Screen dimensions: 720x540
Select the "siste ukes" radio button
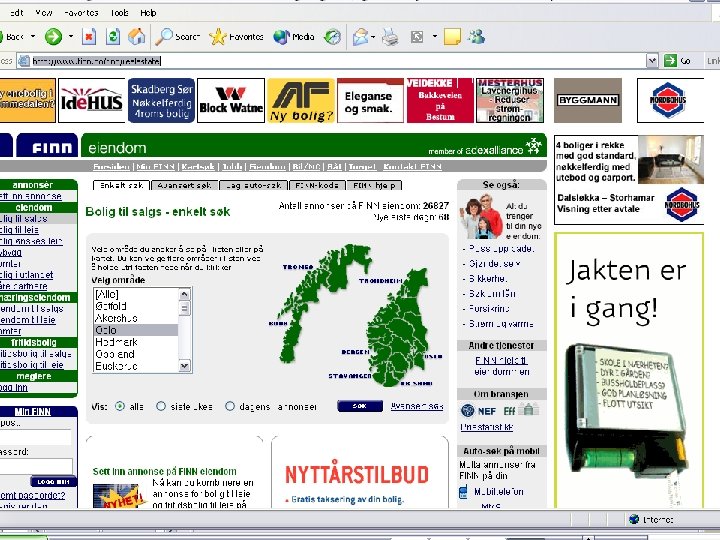161,406
